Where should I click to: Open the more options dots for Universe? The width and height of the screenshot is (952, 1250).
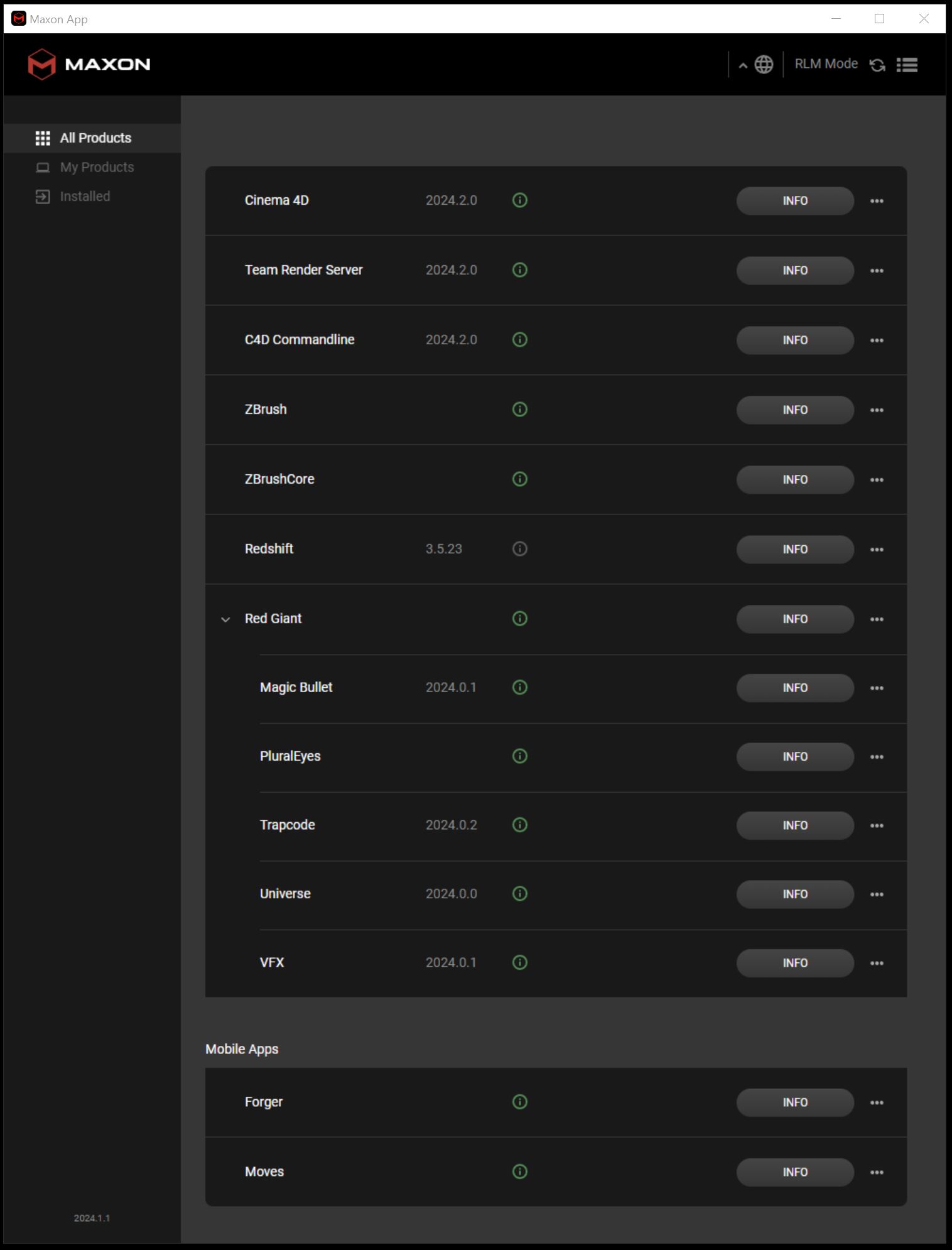point(877,894)
